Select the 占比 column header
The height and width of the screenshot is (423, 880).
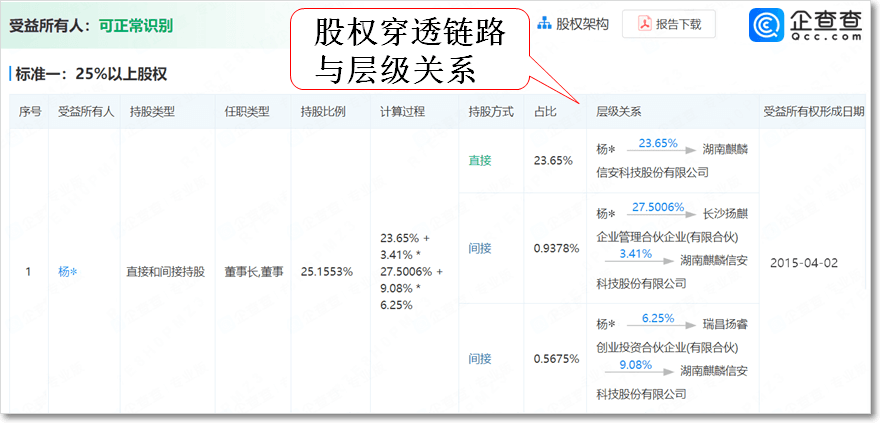pyautogui.click(x=545, y=112)
